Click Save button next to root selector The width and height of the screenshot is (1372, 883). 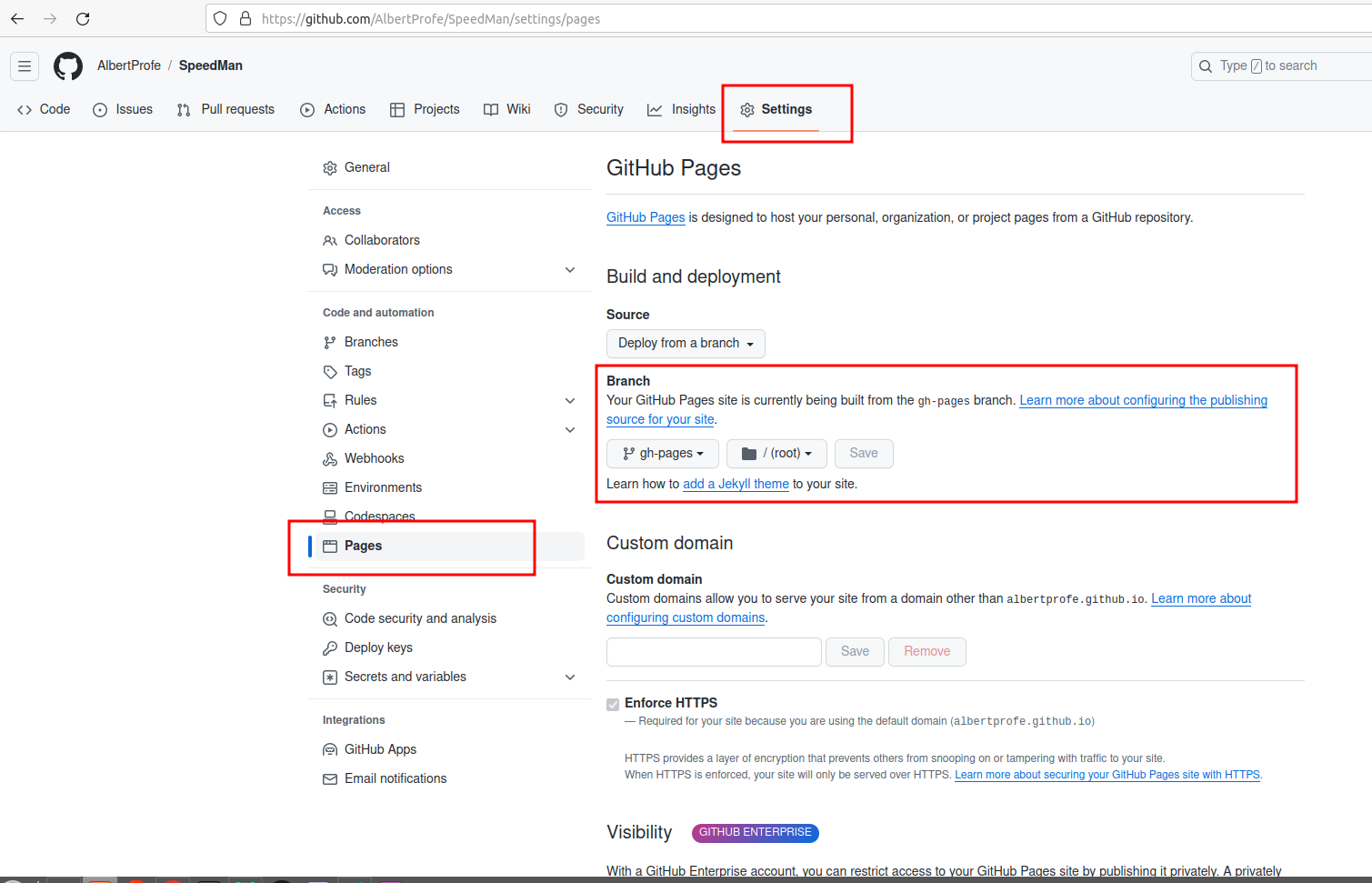pos(864,454)
